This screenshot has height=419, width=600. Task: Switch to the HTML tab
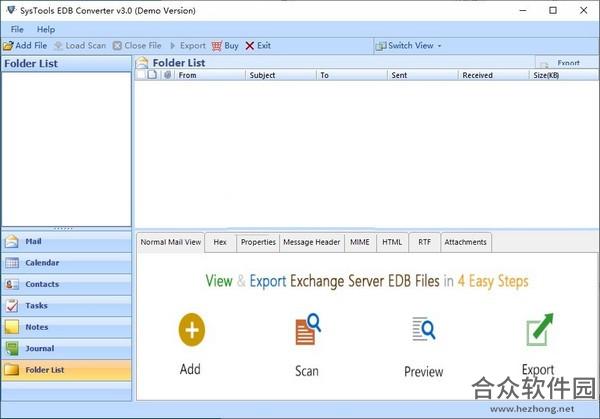tap(392, 242)
